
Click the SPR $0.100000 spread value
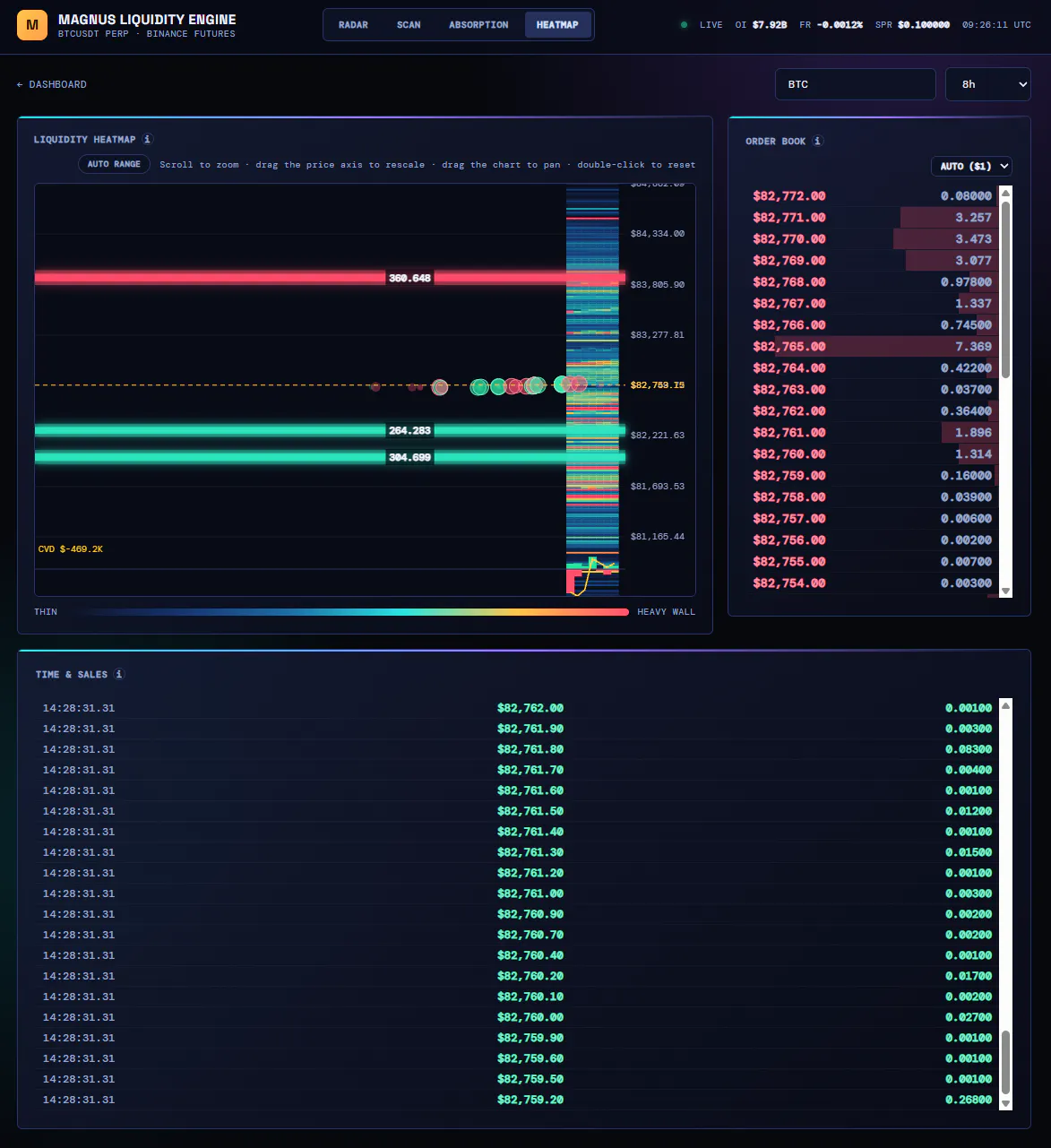[912, 25]
